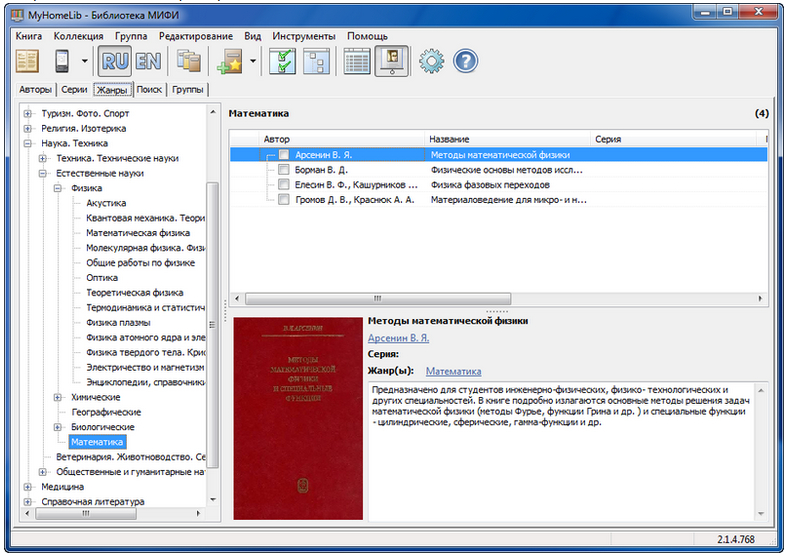Open the add-to-group dropdown arrow

(253, 61)
